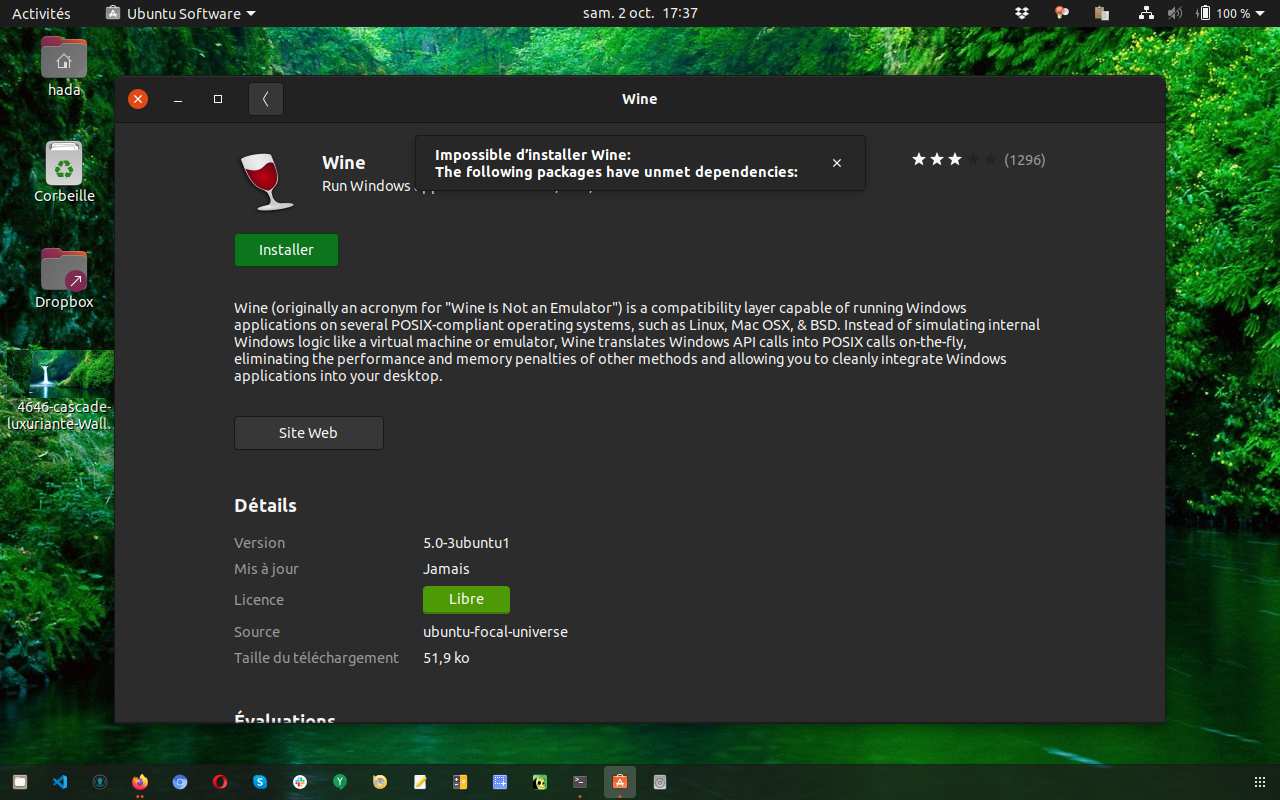Open Files from the dock
The height and width of the screenshot is (800, 1280).
pos(20,782)
